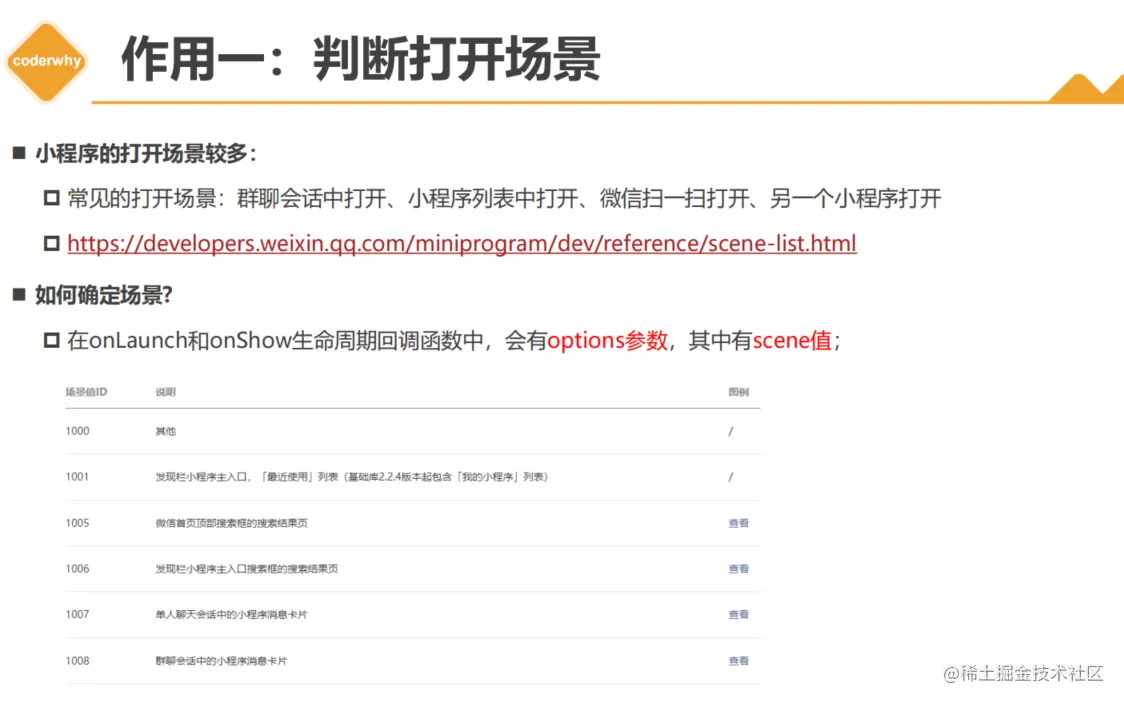Click the coderwhy diamond logo
The height and width of the screenshot is (704, 1124).
pos(47,62)
